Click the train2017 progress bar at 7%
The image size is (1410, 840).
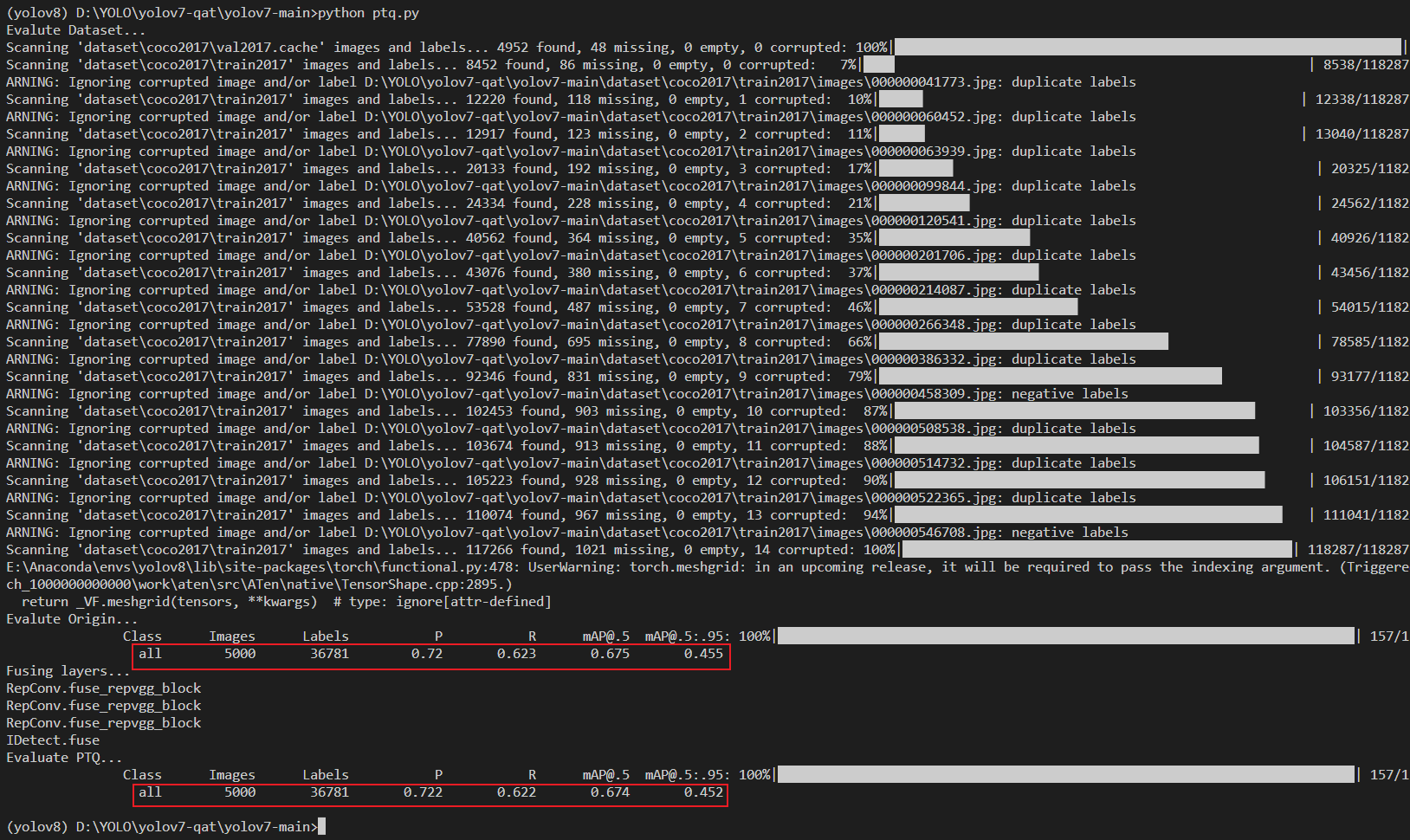(x=878, y=65)
